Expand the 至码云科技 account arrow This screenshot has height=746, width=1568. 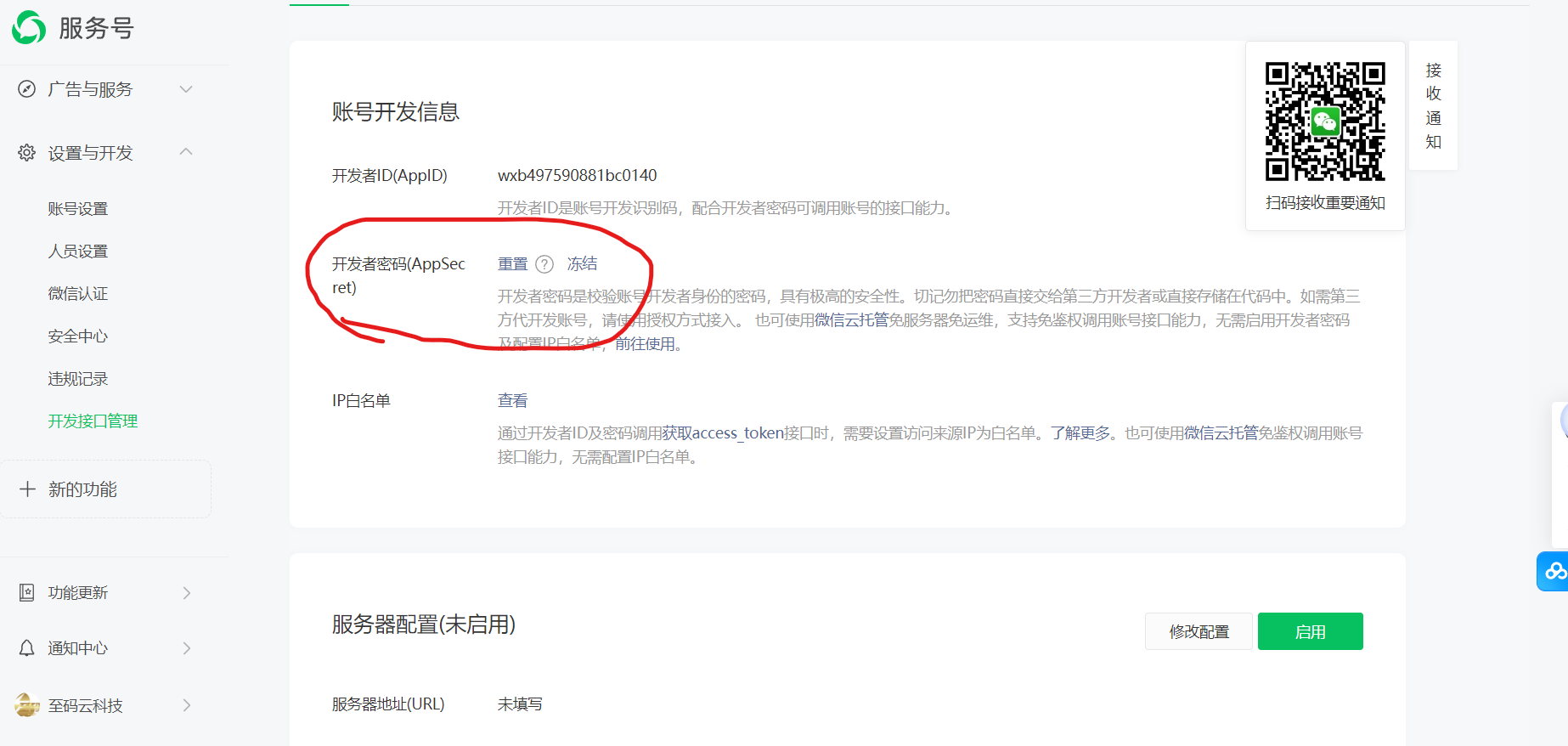tap(187, 705)
